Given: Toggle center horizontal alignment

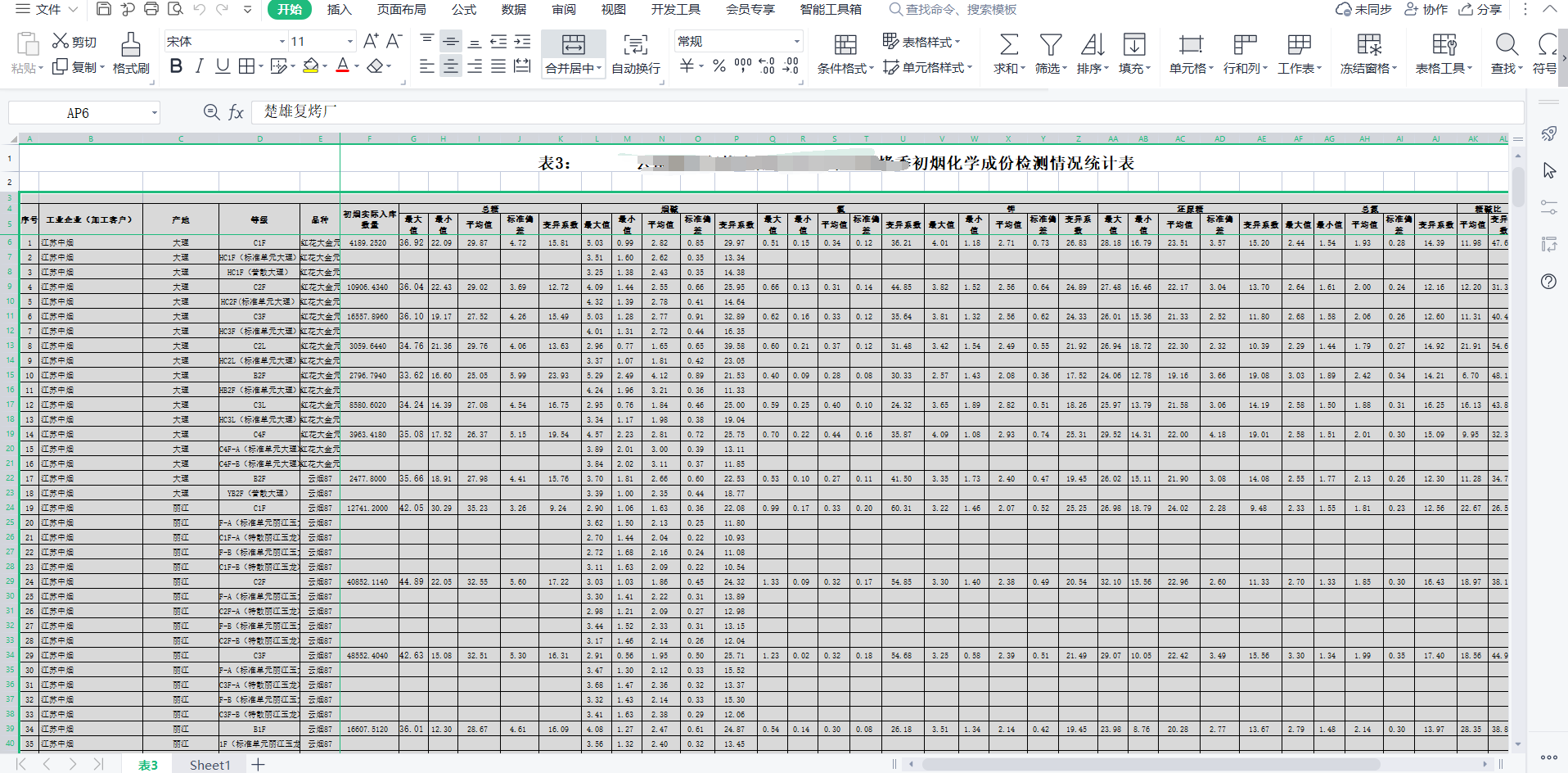Looking at the screenshot, I should pos(451,66).
